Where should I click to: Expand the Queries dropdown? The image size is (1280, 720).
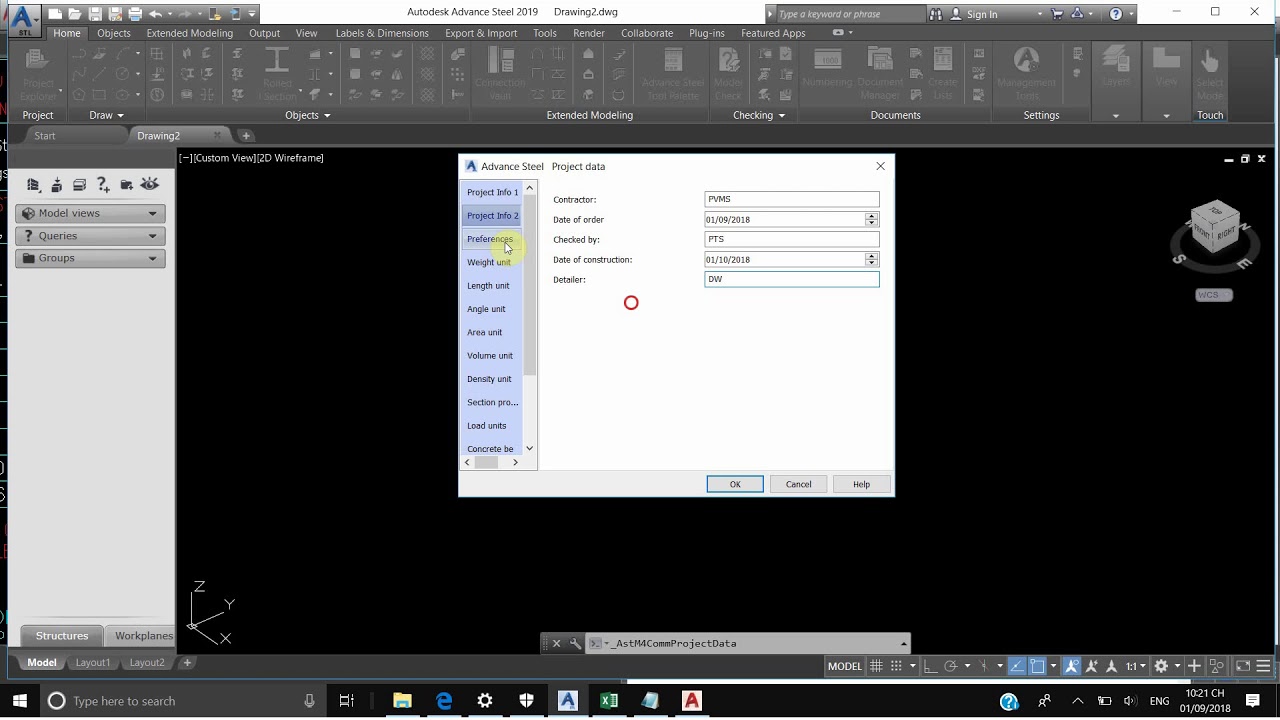pyautogui.click(x=152, y=236)
